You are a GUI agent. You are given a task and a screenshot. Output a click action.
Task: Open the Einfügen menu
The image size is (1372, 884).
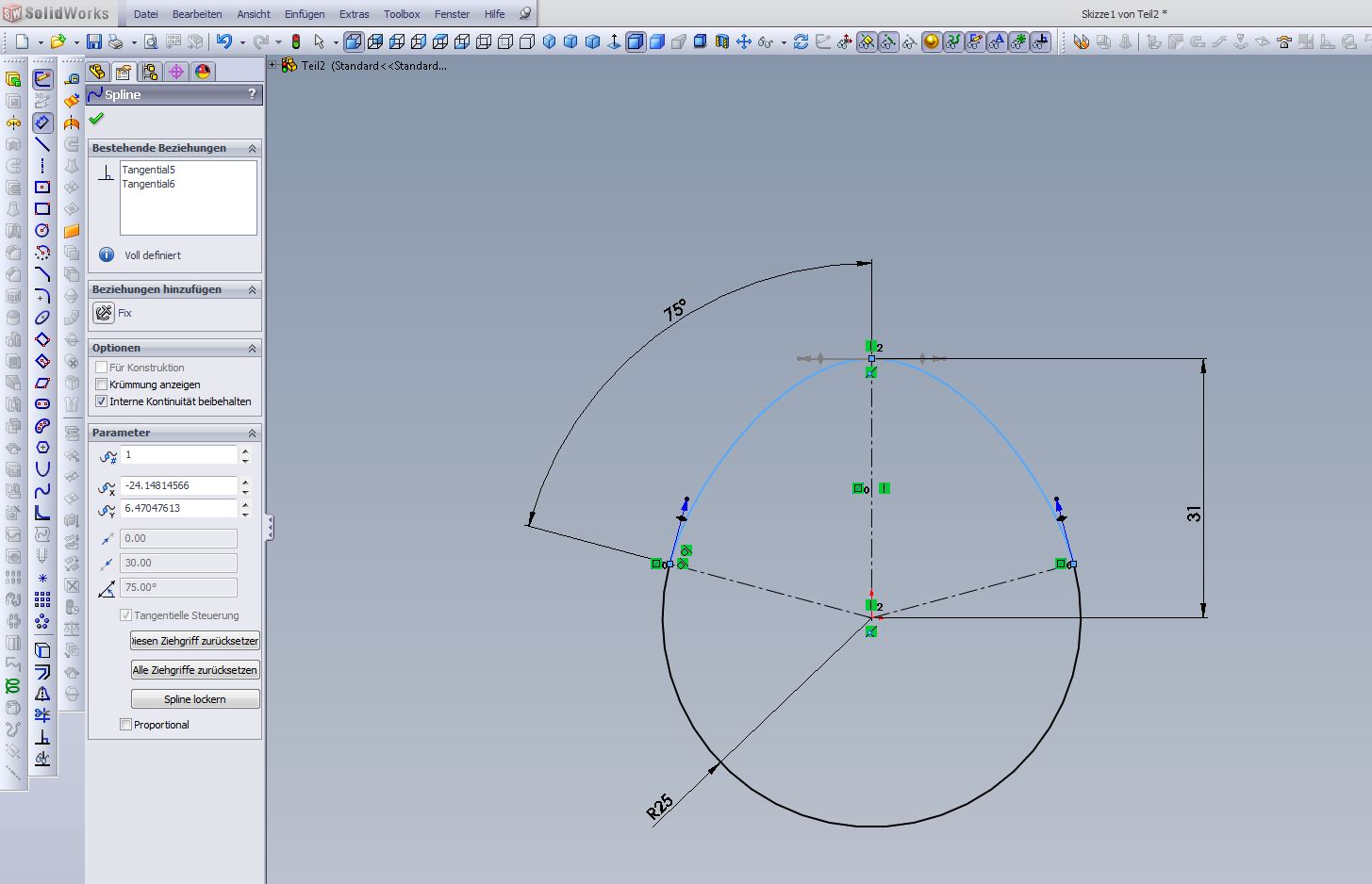pyautogui.click(x=304, y=14)
